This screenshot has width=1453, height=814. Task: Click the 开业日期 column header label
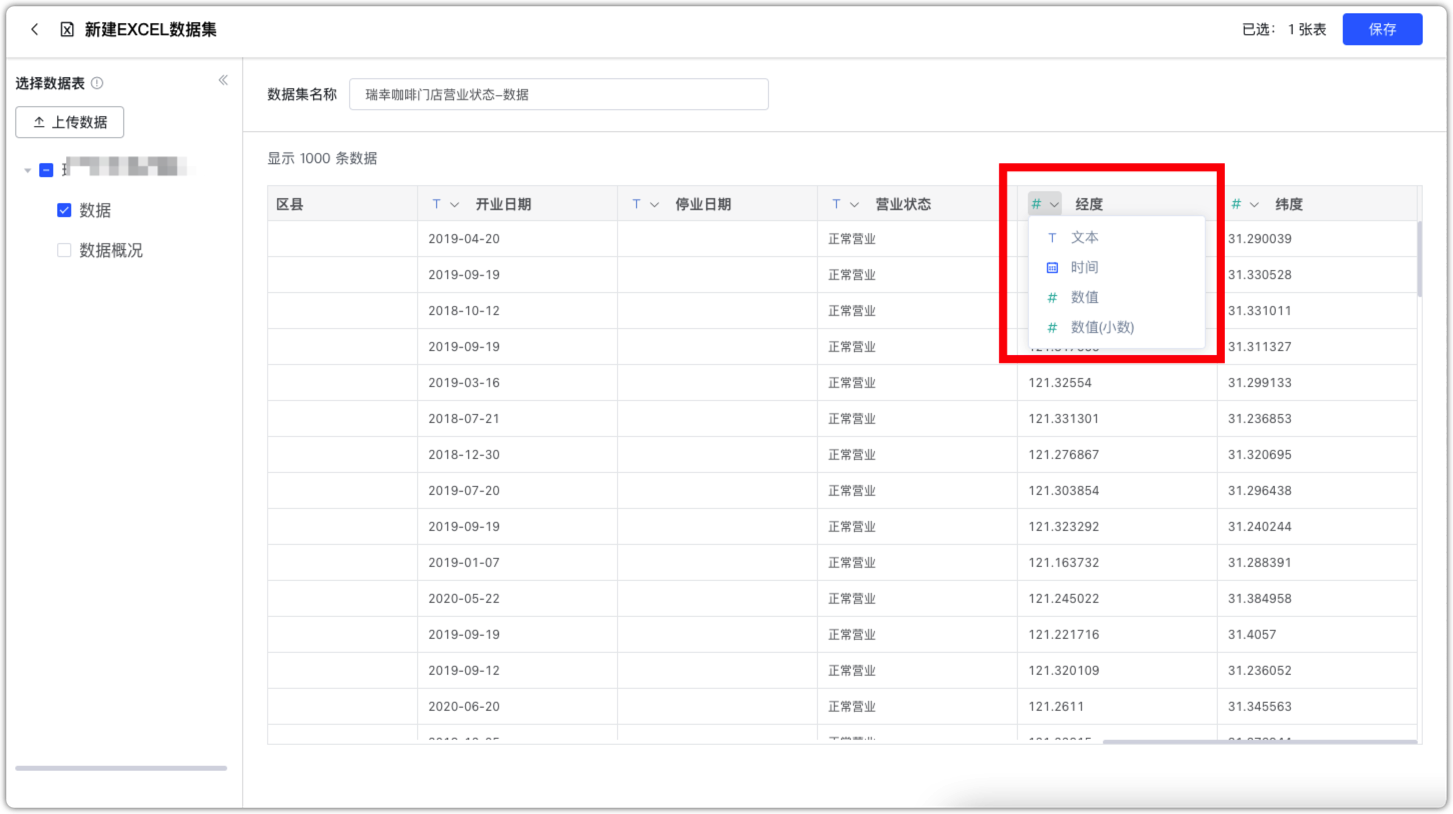(x=503, y=204)
